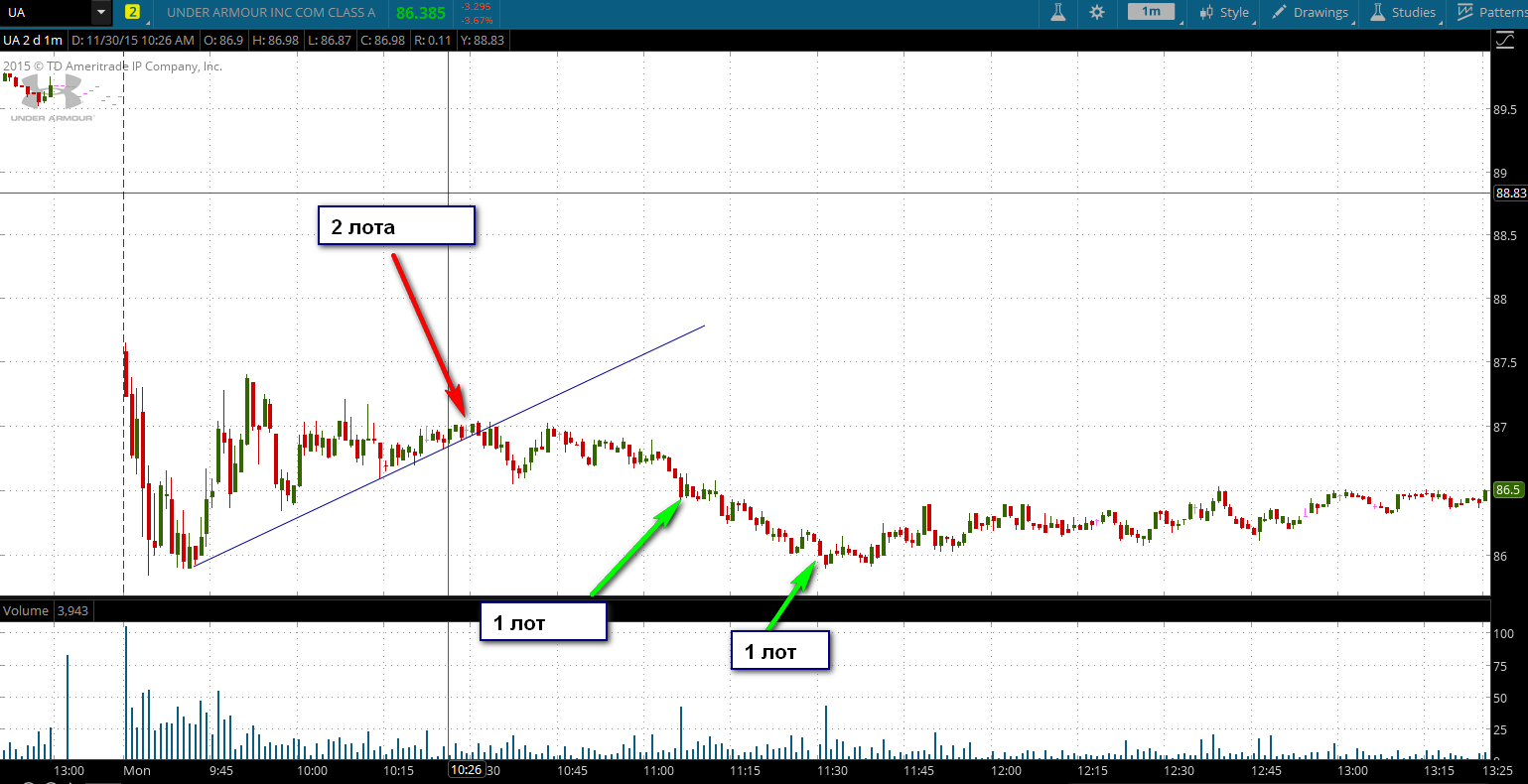Click the 12:45 time axis label
The image size is (1528, 784).
(1266, 770)
